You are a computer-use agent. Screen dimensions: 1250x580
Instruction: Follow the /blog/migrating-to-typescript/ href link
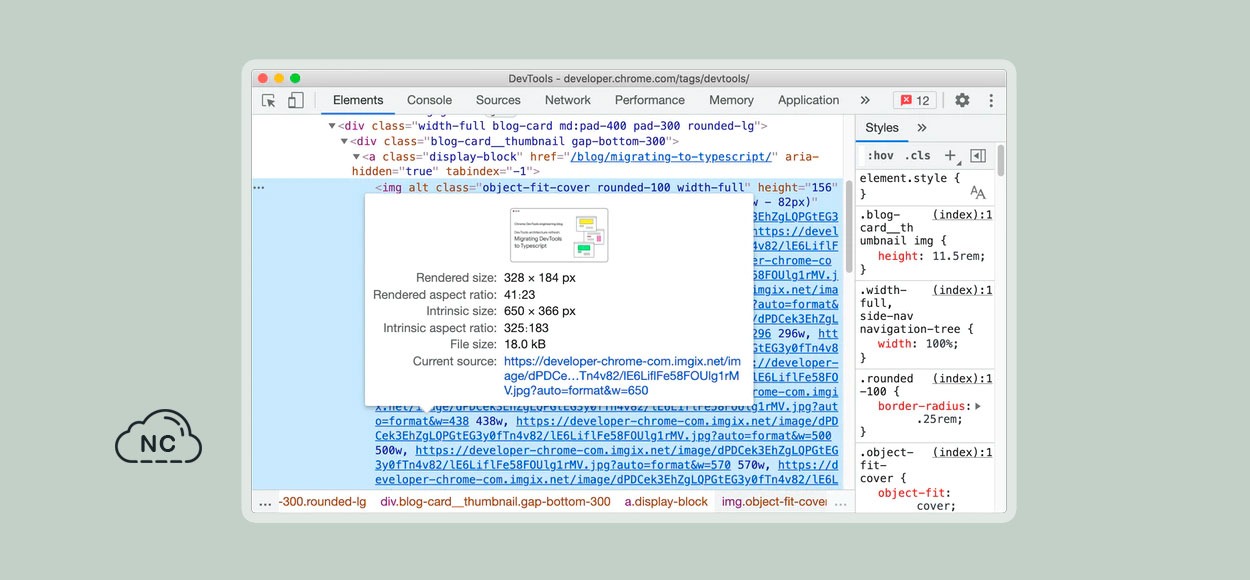click(x=671, y=157)
